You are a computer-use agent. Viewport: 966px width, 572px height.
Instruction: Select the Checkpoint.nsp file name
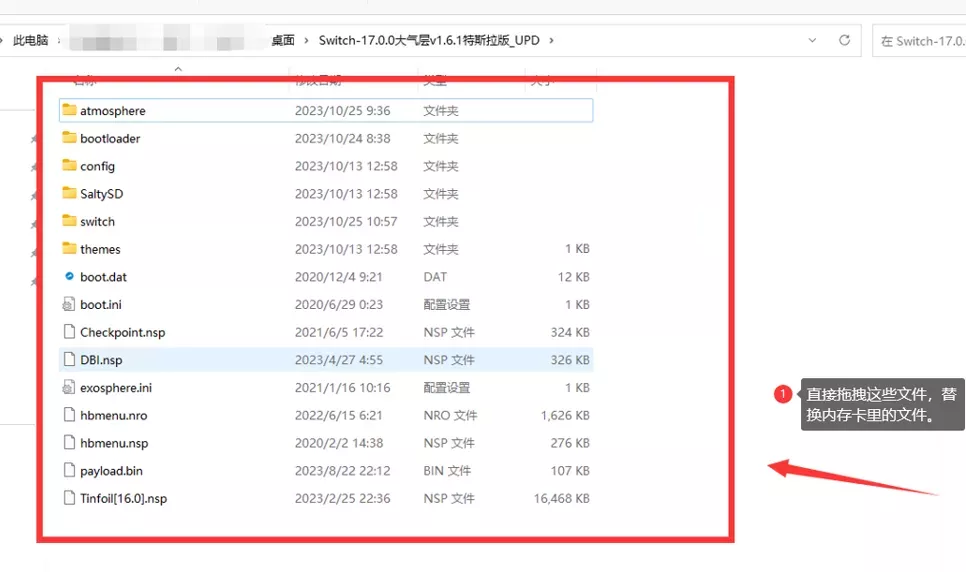(123, 333)
